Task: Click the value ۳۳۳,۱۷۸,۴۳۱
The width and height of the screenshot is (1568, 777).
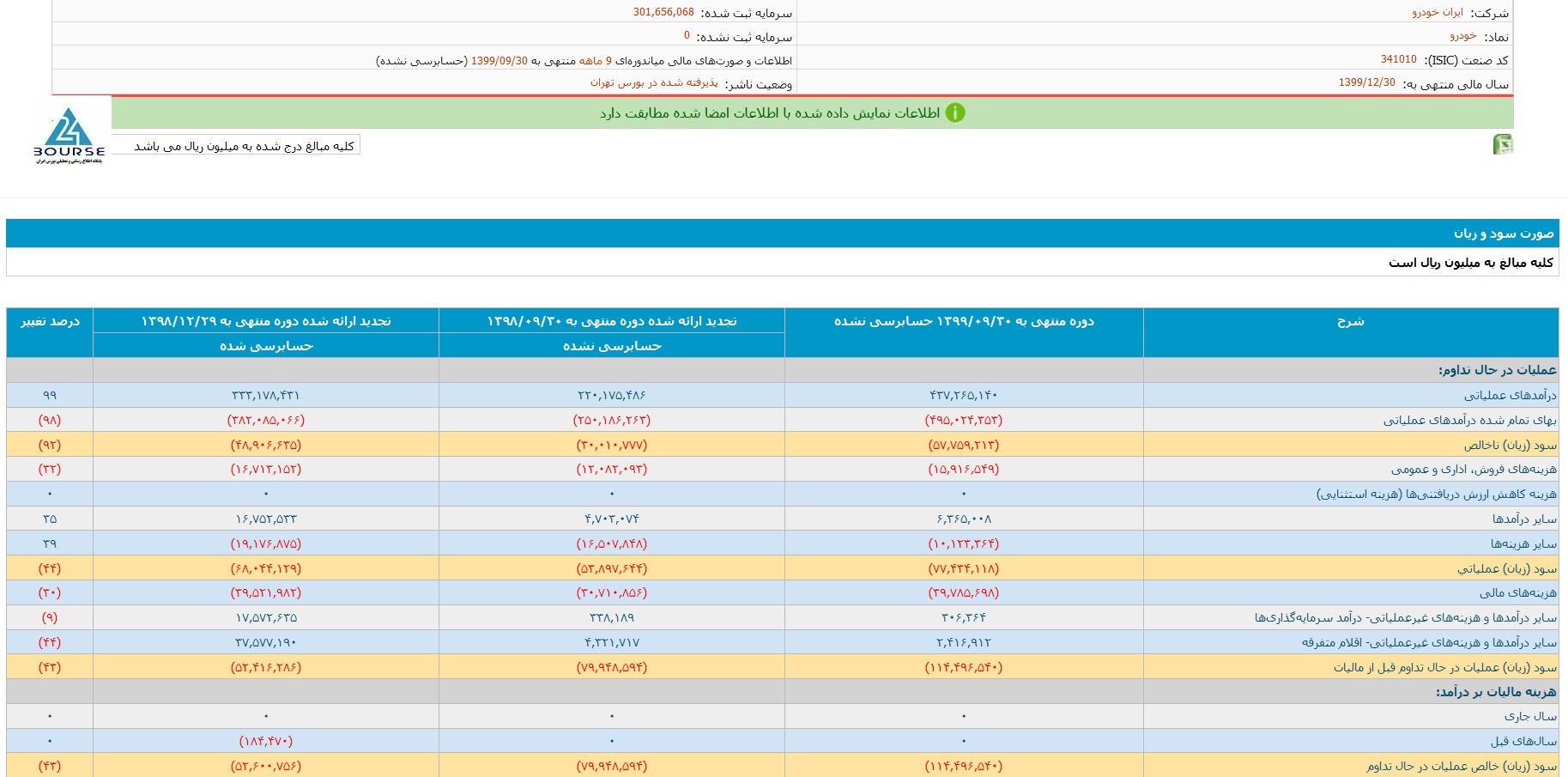Action: (266, 395)
